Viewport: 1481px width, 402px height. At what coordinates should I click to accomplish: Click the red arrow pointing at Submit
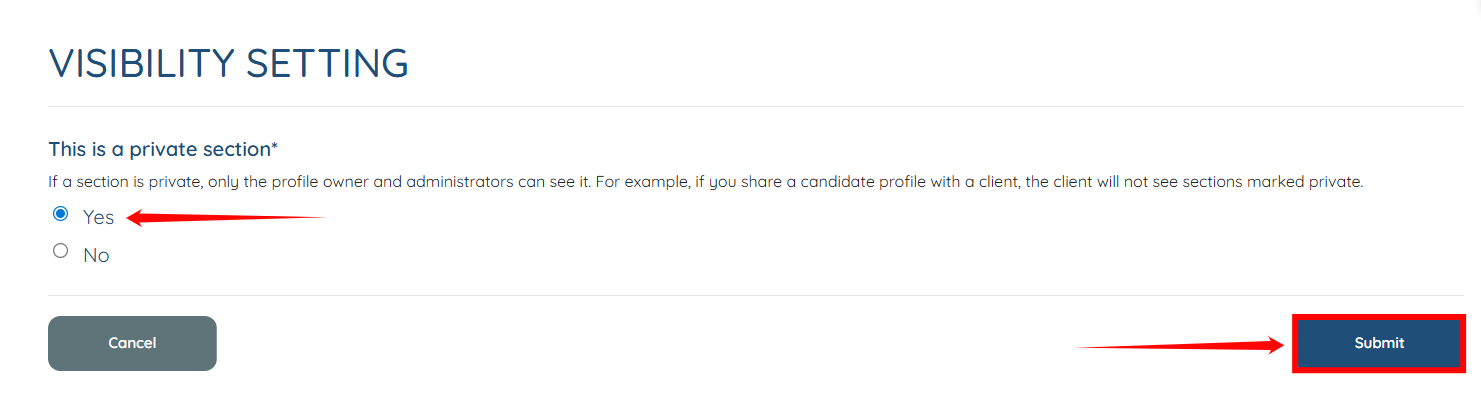coord(1180,346)
